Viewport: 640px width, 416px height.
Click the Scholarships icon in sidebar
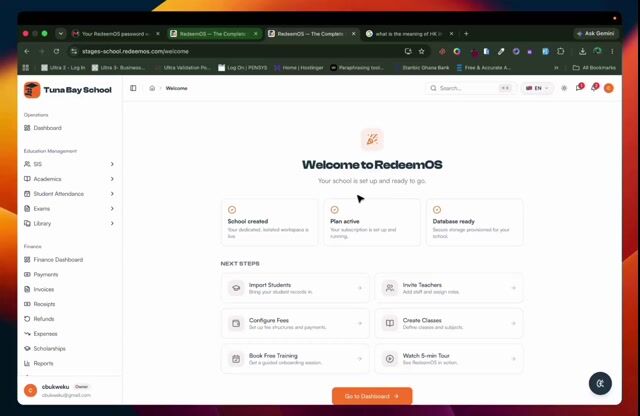click(27, 348)
